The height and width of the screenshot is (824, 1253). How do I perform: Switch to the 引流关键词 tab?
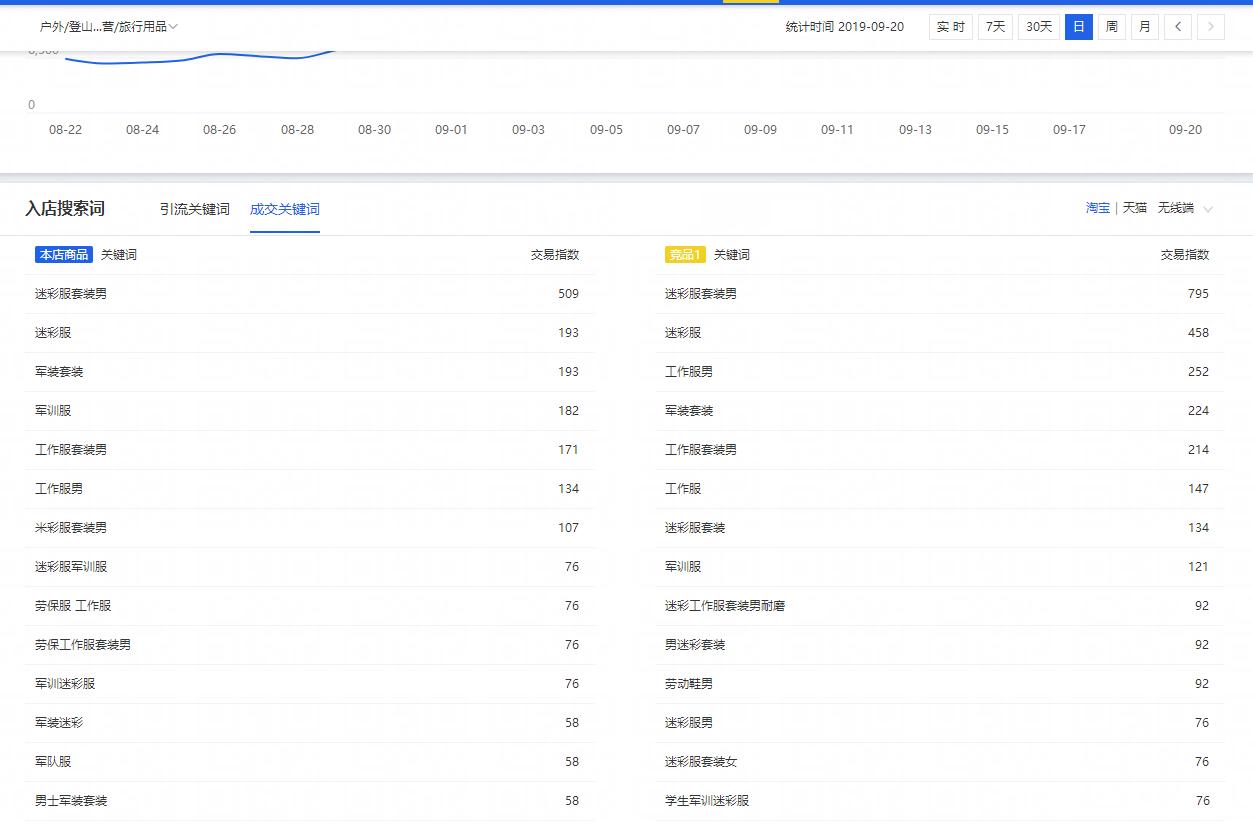pyautogui.click(x=194, y=209)
